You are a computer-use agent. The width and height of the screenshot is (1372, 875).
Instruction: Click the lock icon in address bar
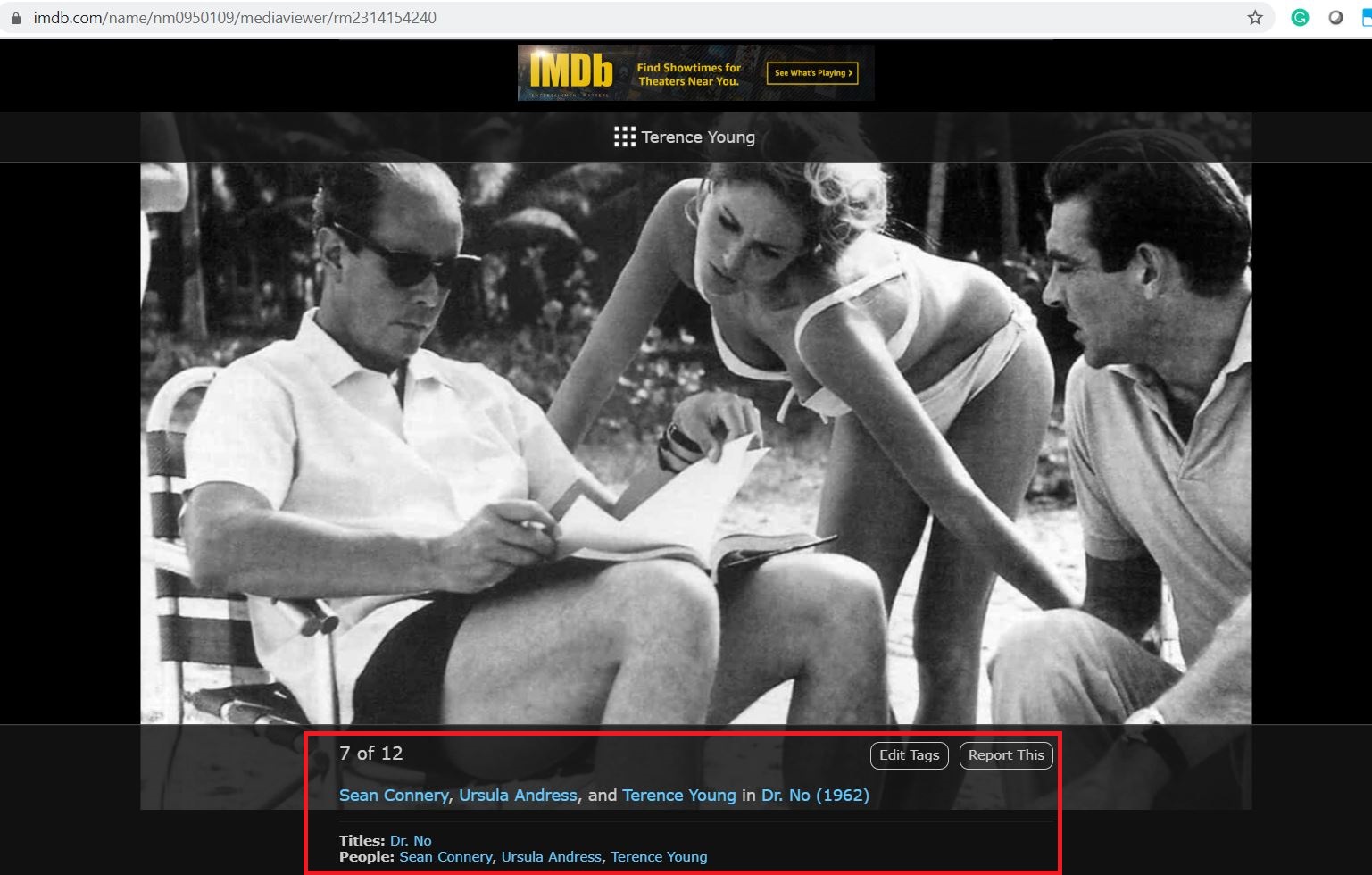pos(15,18)
